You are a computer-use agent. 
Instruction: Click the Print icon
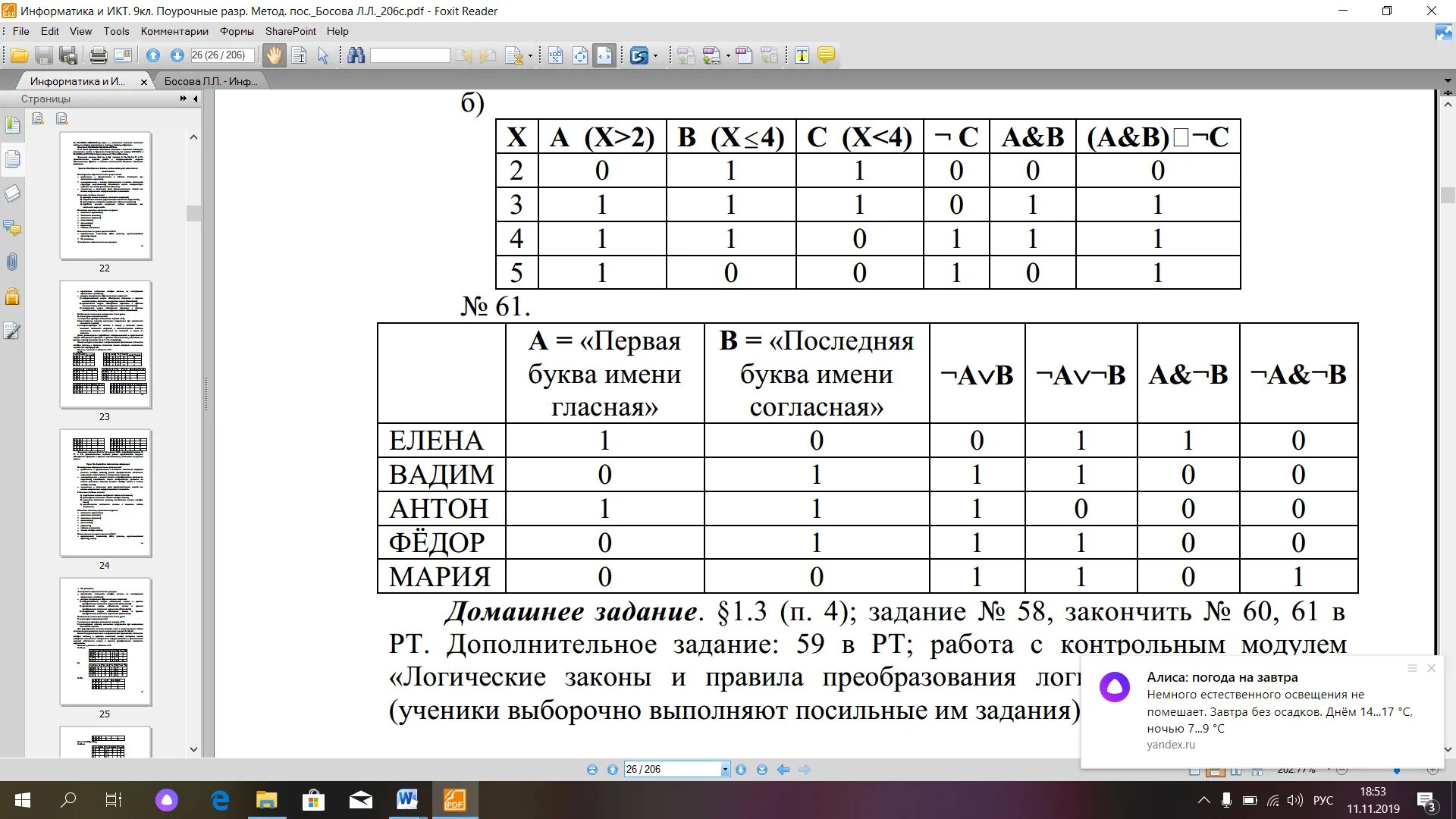pos(98,55)
